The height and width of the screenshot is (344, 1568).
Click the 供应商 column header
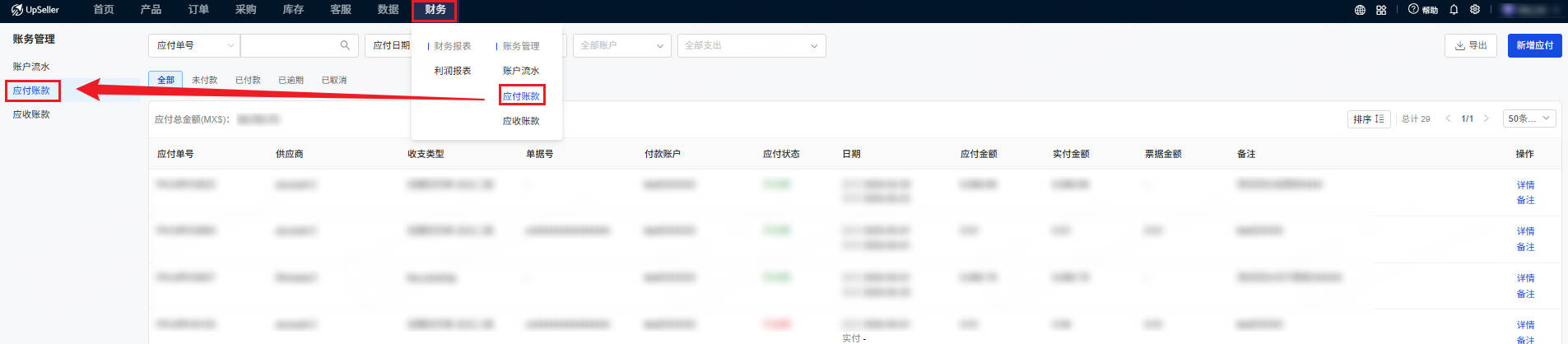click(x=289, y=154)
